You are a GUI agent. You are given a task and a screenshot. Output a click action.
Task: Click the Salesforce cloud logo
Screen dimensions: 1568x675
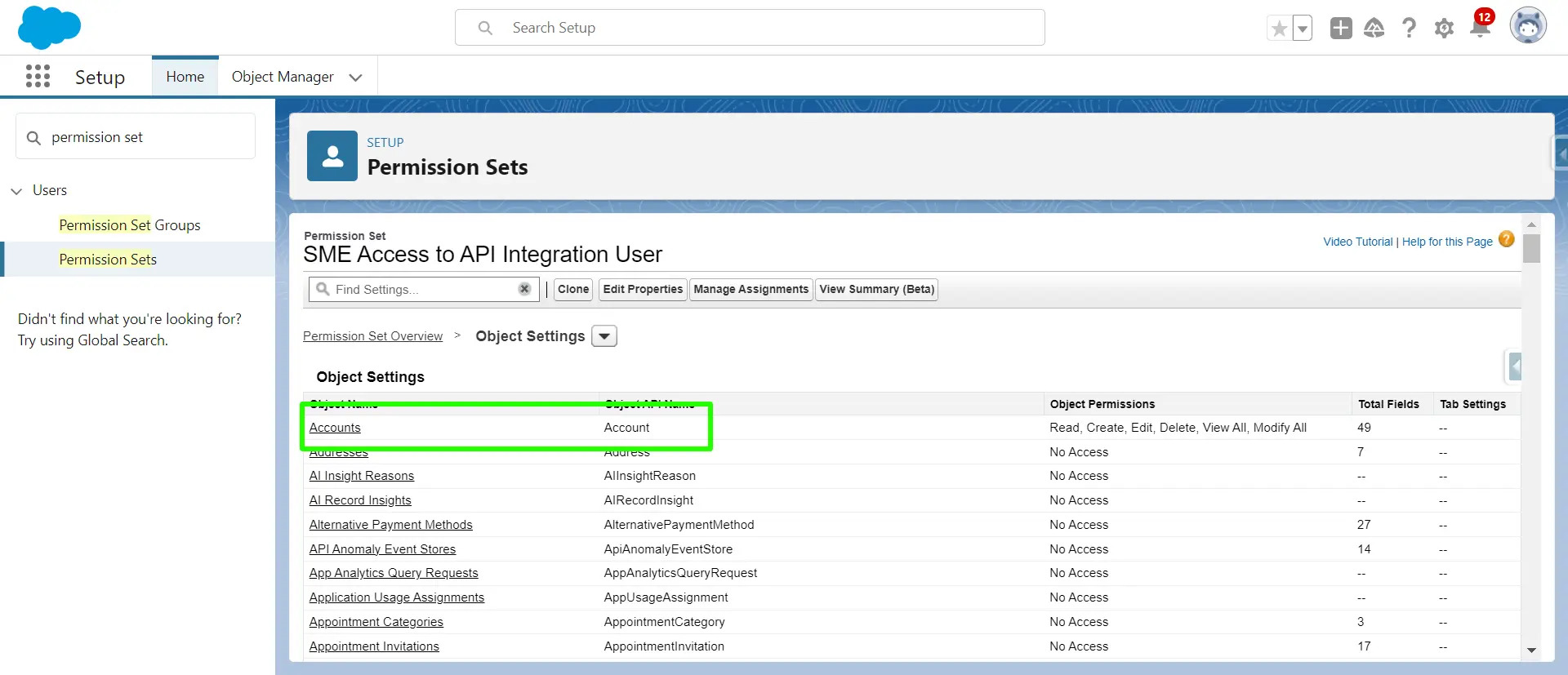pyautogui.click(x=49, y=27)
